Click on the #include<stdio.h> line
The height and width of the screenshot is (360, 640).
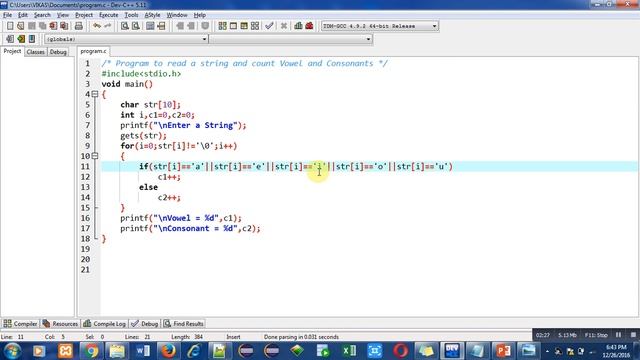pyautogui.click(x=141, y=74)
